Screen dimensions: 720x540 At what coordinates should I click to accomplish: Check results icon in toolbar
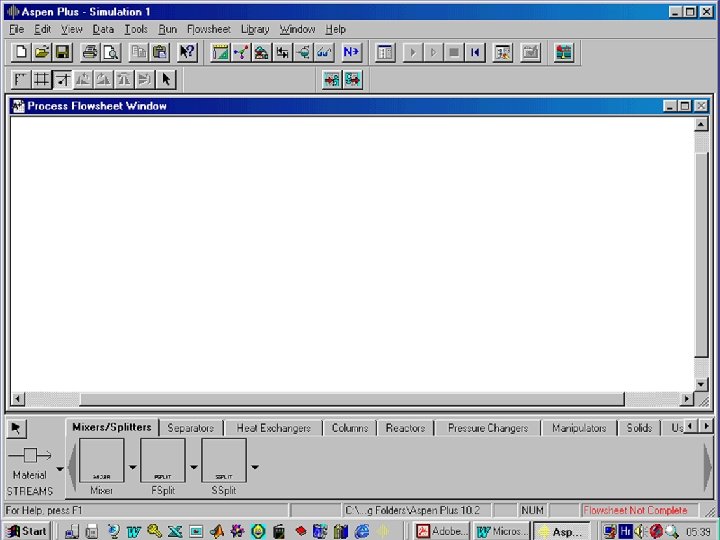pos(530,52)
